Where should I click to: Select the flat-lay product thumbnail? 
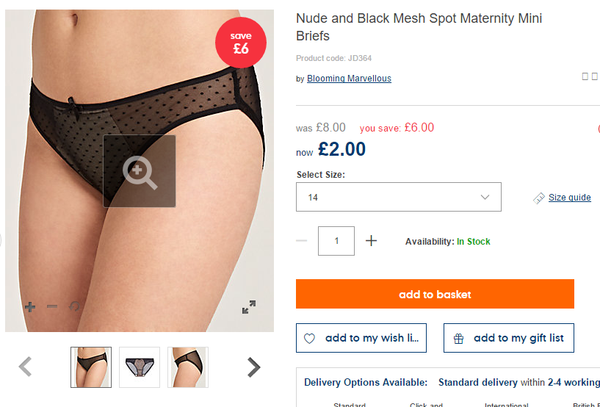pyautogui.click(x=140, y=367)
